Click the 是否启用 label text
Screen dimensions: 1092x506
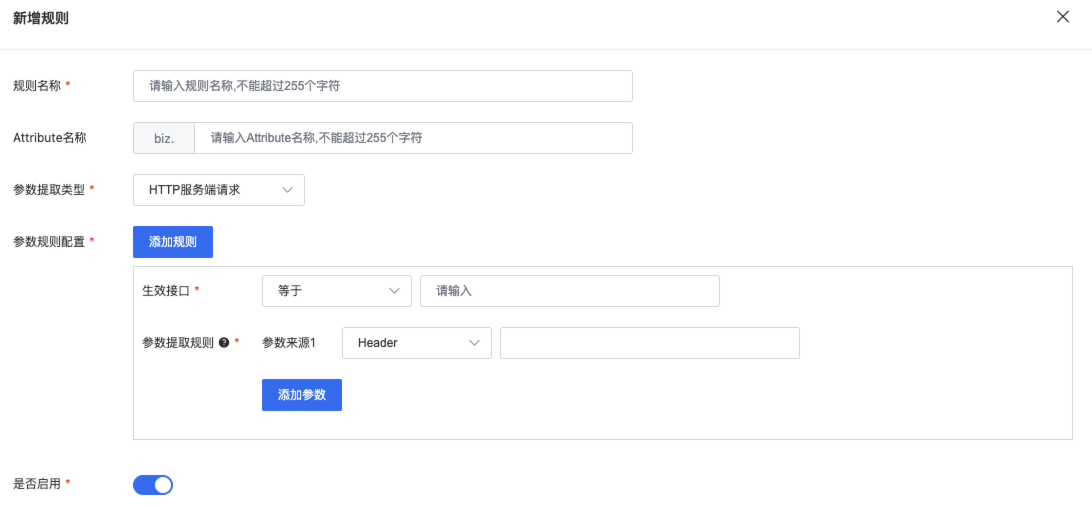36,484
